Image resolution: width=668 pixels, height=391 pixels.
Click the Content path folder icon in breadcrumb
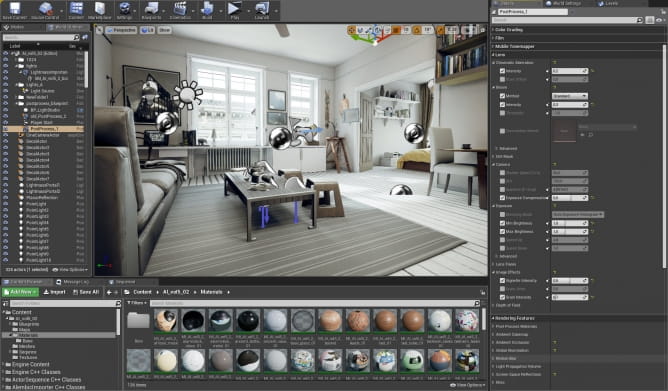coord(127,292)
